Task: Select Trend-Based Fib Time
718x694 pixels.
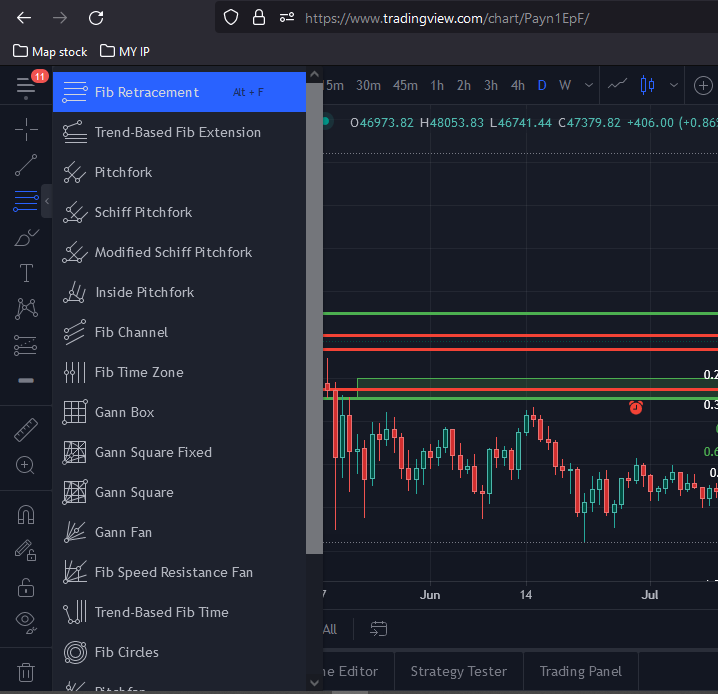Action: point(179,612)
